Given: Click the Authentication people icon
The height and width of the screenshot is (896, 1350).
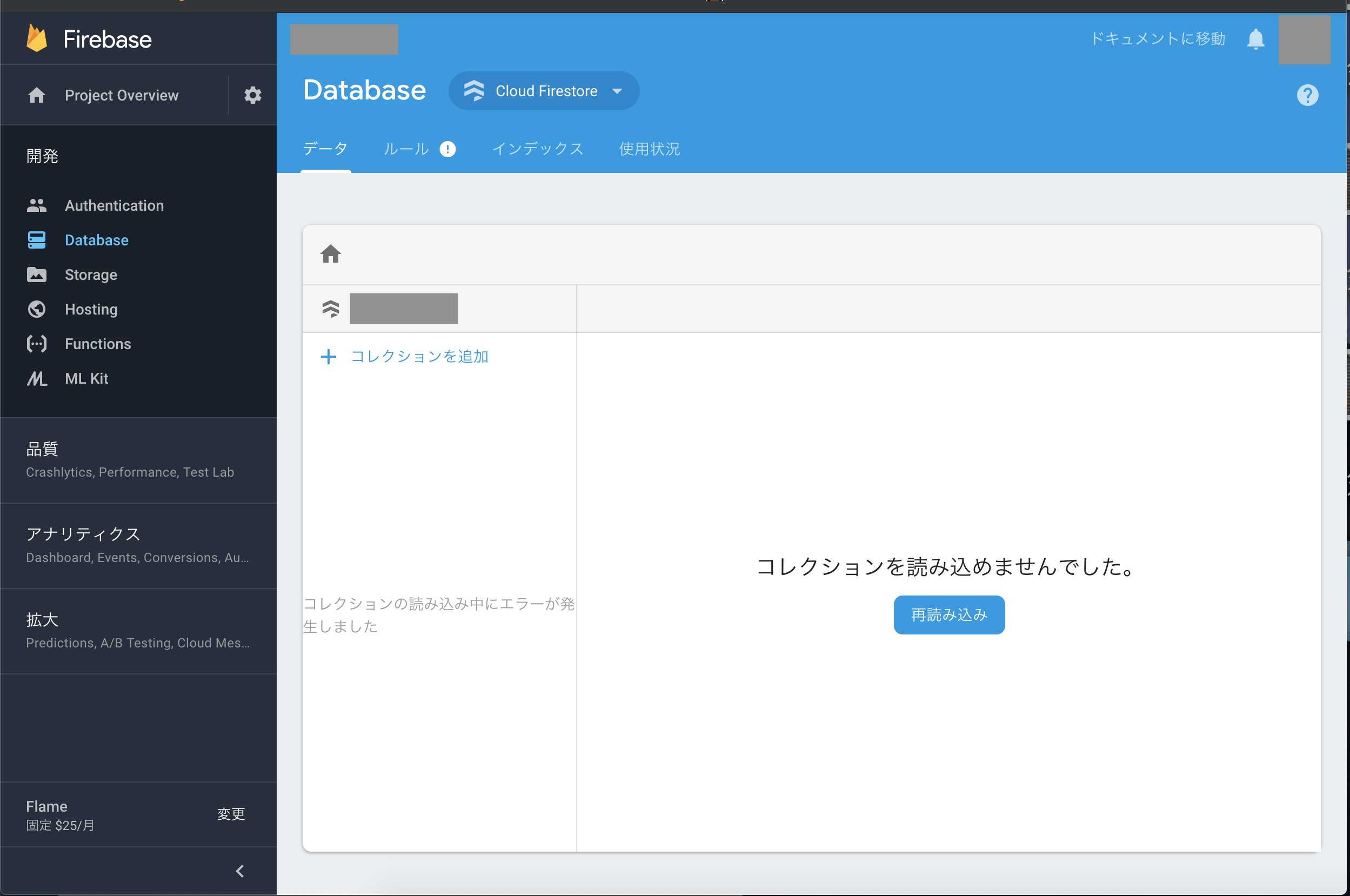Looking at the screenshot, I should (x=37, y=205).
